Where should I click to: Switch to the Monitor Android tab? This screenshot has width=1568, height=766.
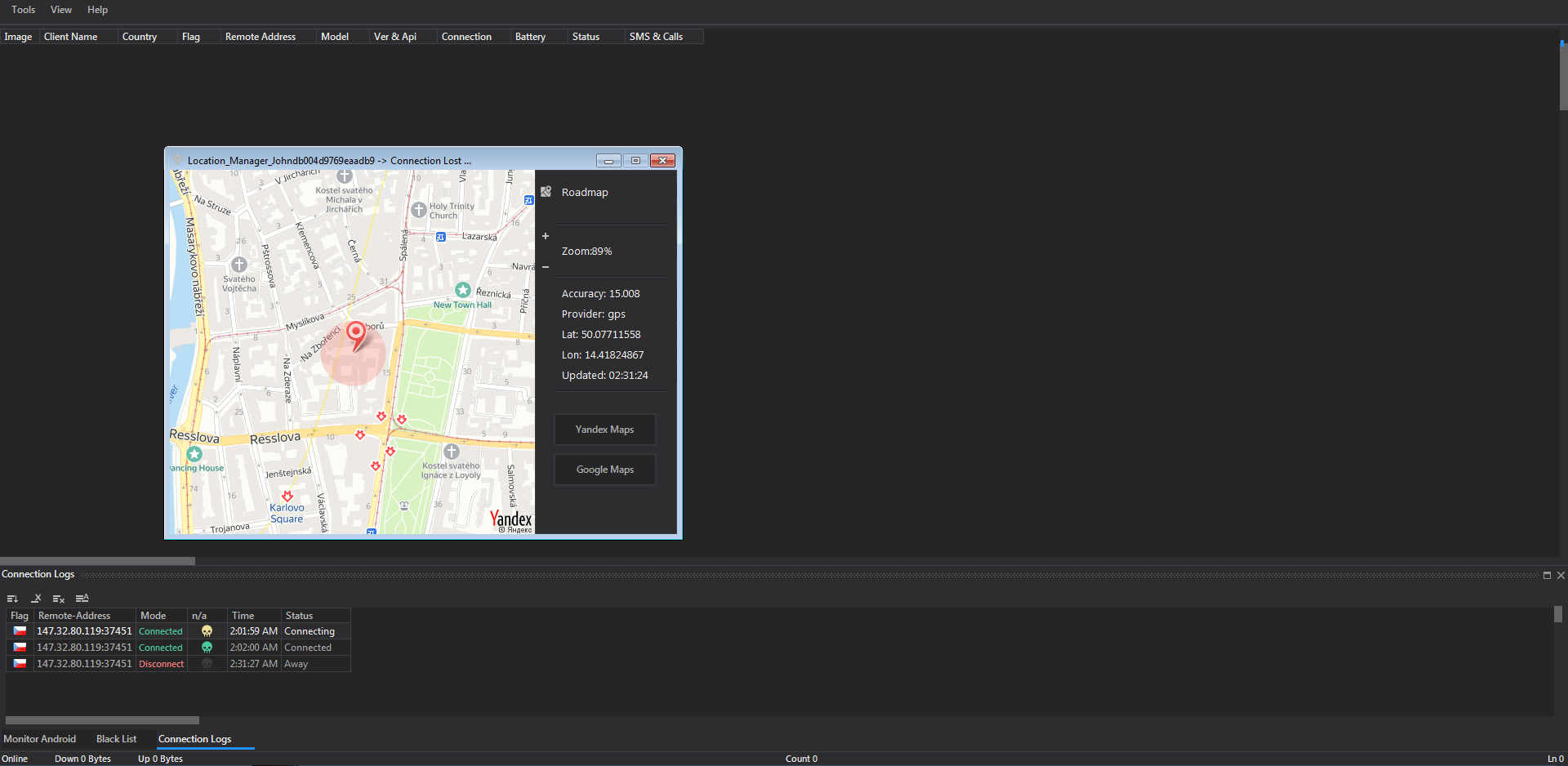(x=40, y=739)
